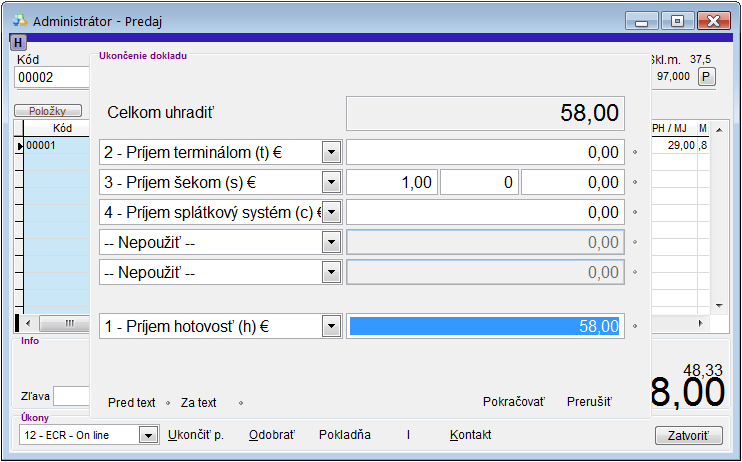The width and height of the screenshot is (742, 462).
Task: Click the H icon below title bar
Action: (19, 43)
